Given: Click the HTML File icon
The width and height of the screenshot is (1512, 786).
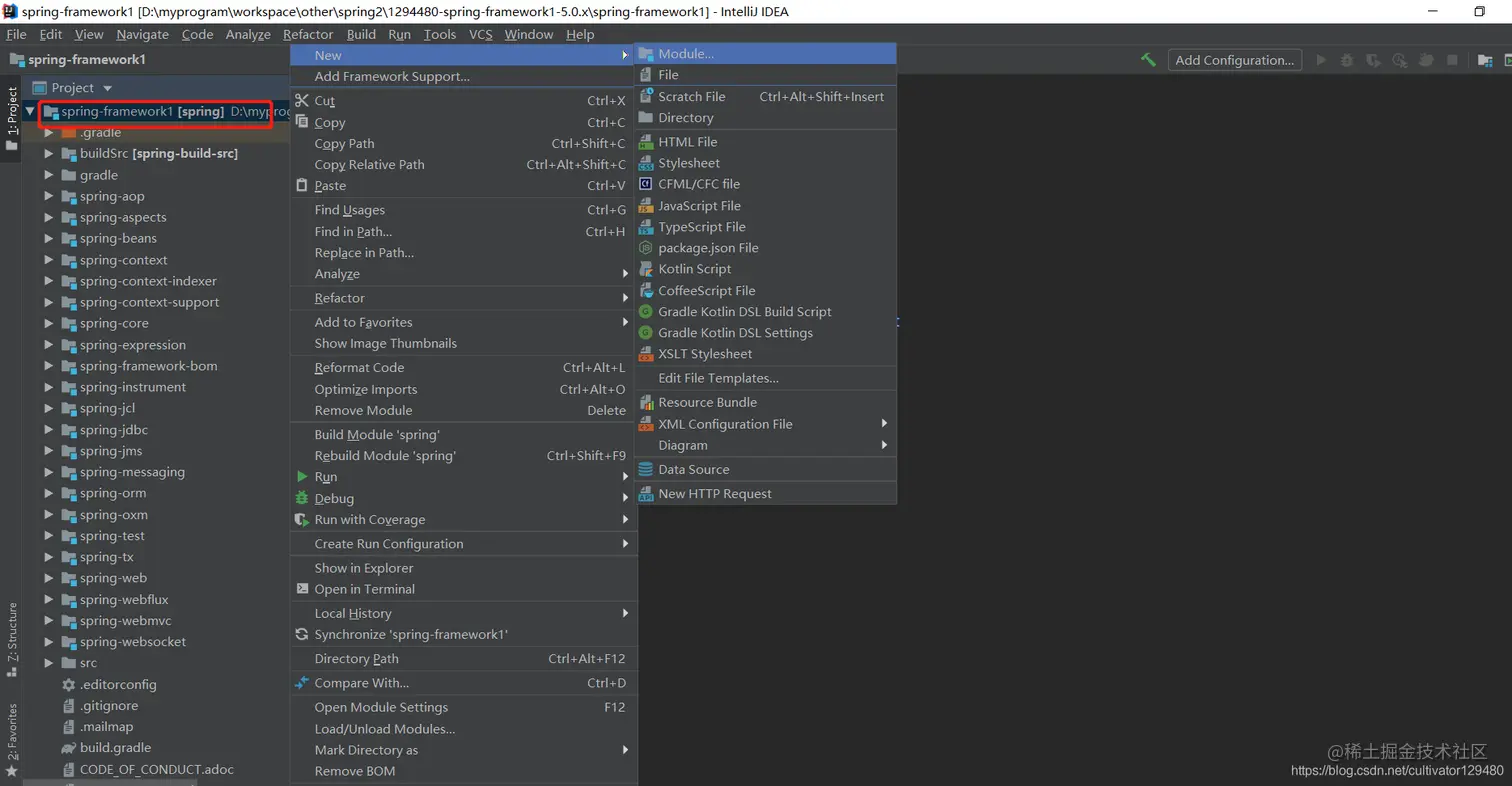Looking at the screenshot, I should click(x=646, y=142).
